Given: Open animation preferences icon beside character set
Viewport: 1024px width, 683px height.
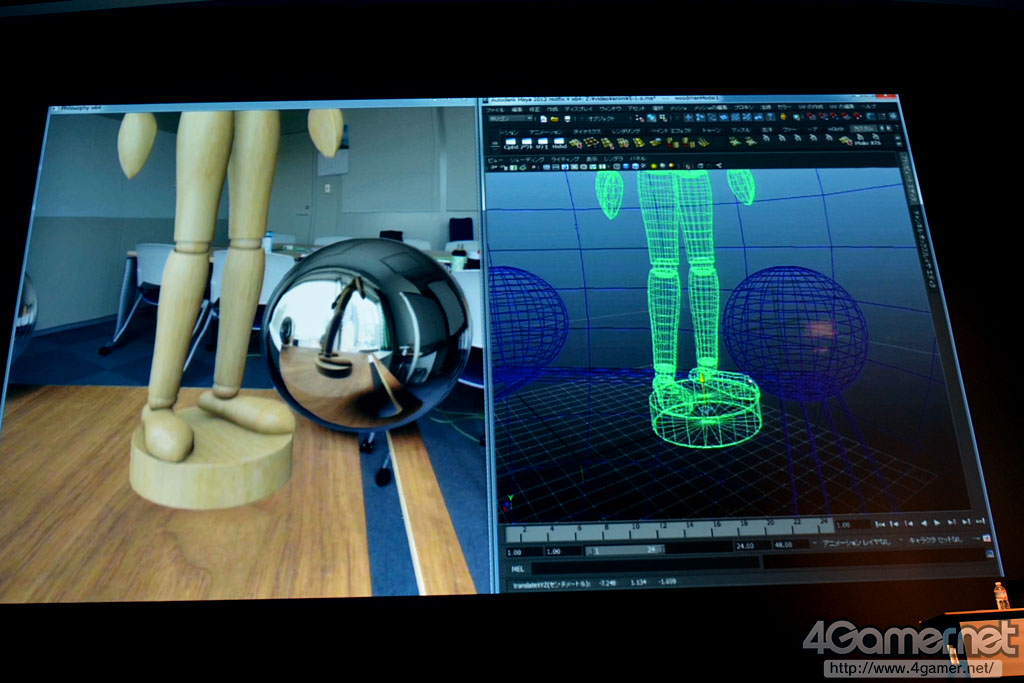Looking at the screenshot, I should coord(986,539).
